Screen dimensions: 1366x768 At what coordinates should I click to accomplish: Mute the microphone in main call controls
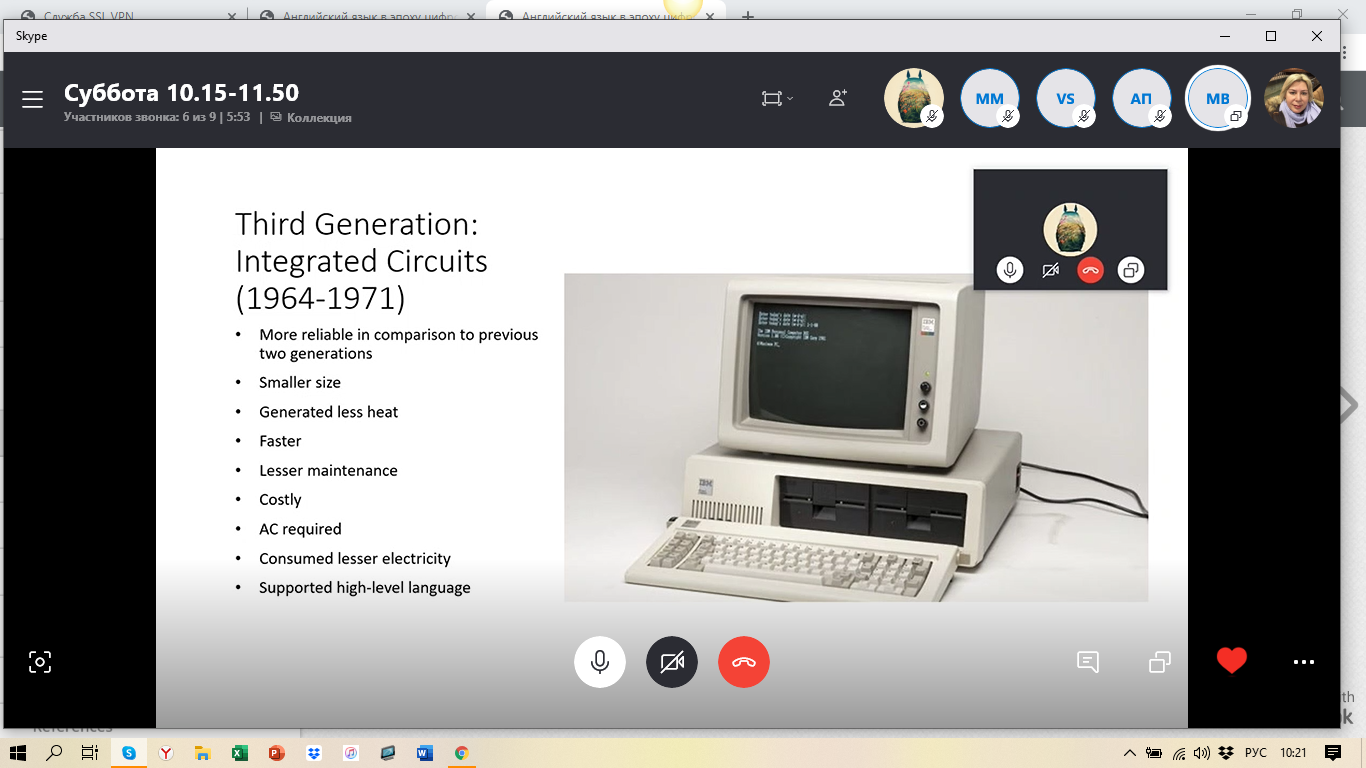click(x=600, y=662)
